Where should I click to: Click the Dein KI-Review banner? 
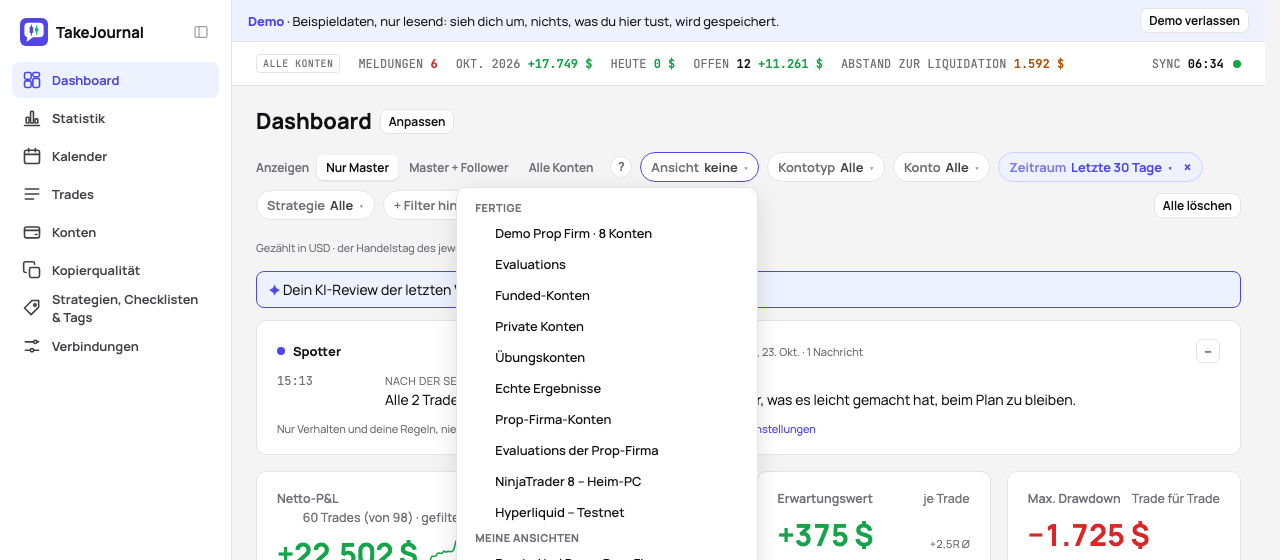(748, 289)
